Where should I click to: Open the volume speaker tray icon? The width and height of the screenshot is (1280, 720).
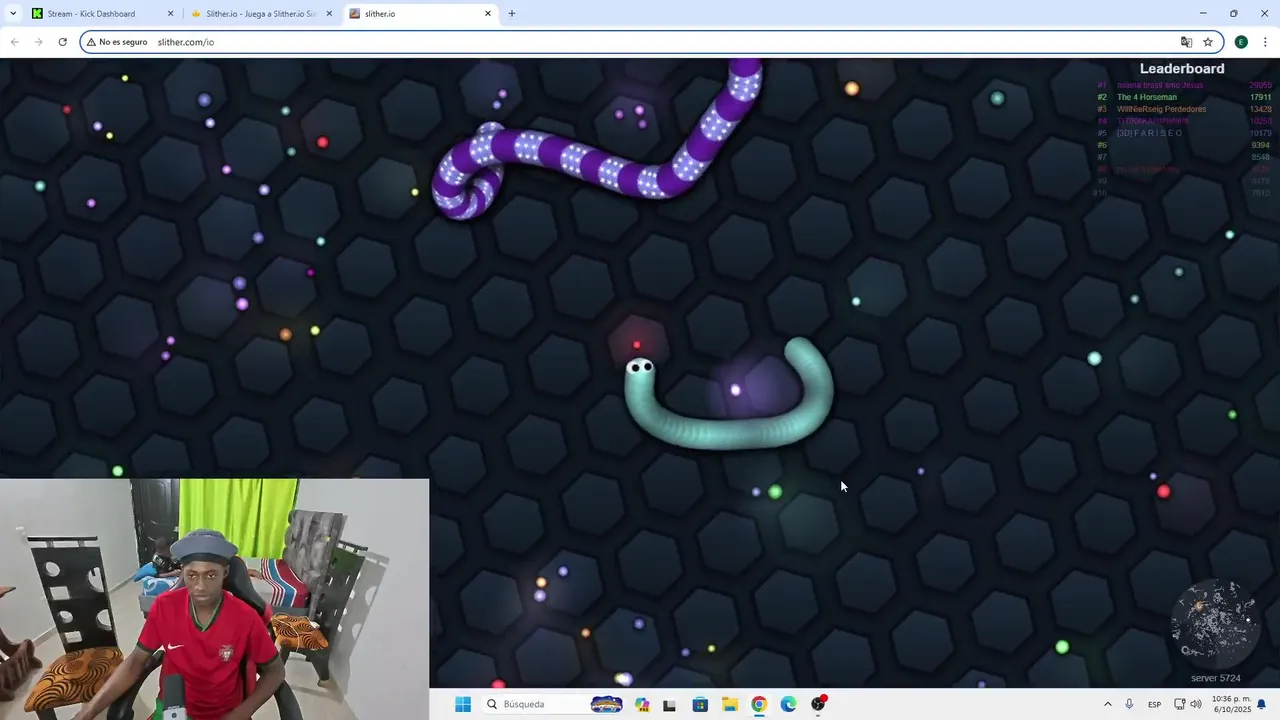click(x=1196, y=704)
